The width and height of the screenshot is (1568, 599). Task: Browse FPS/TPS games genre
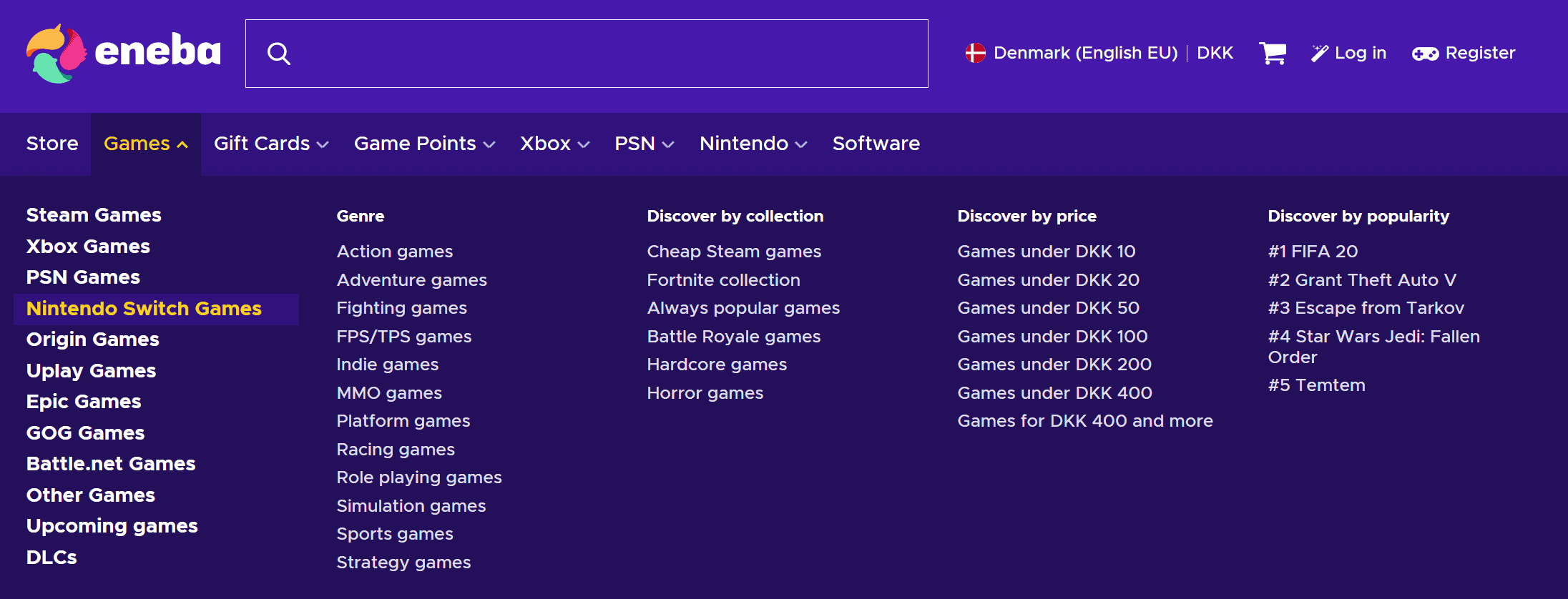tap(404, 337)
